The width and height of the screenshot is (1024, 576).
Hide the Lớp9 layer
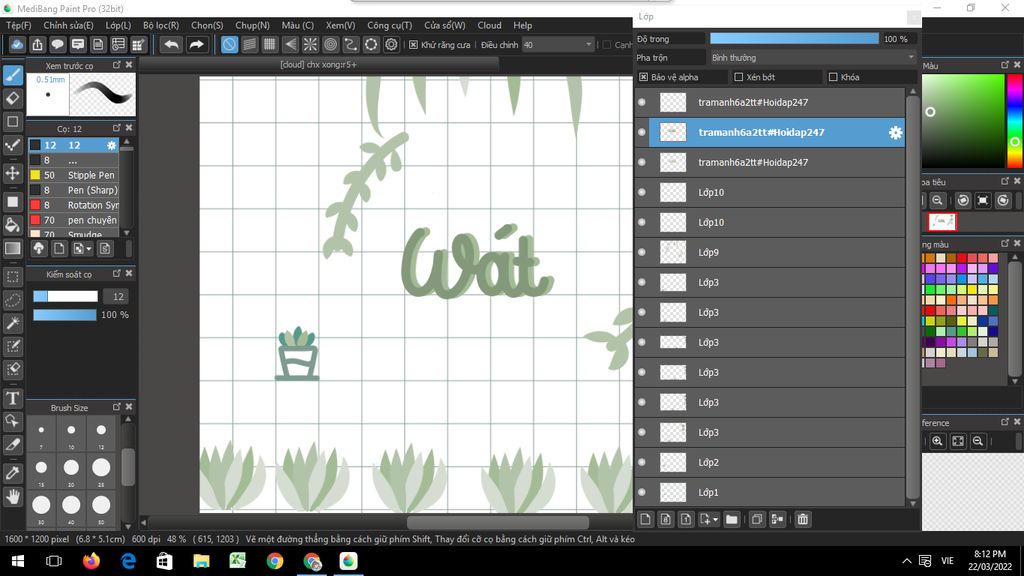(x=642, y=252)
